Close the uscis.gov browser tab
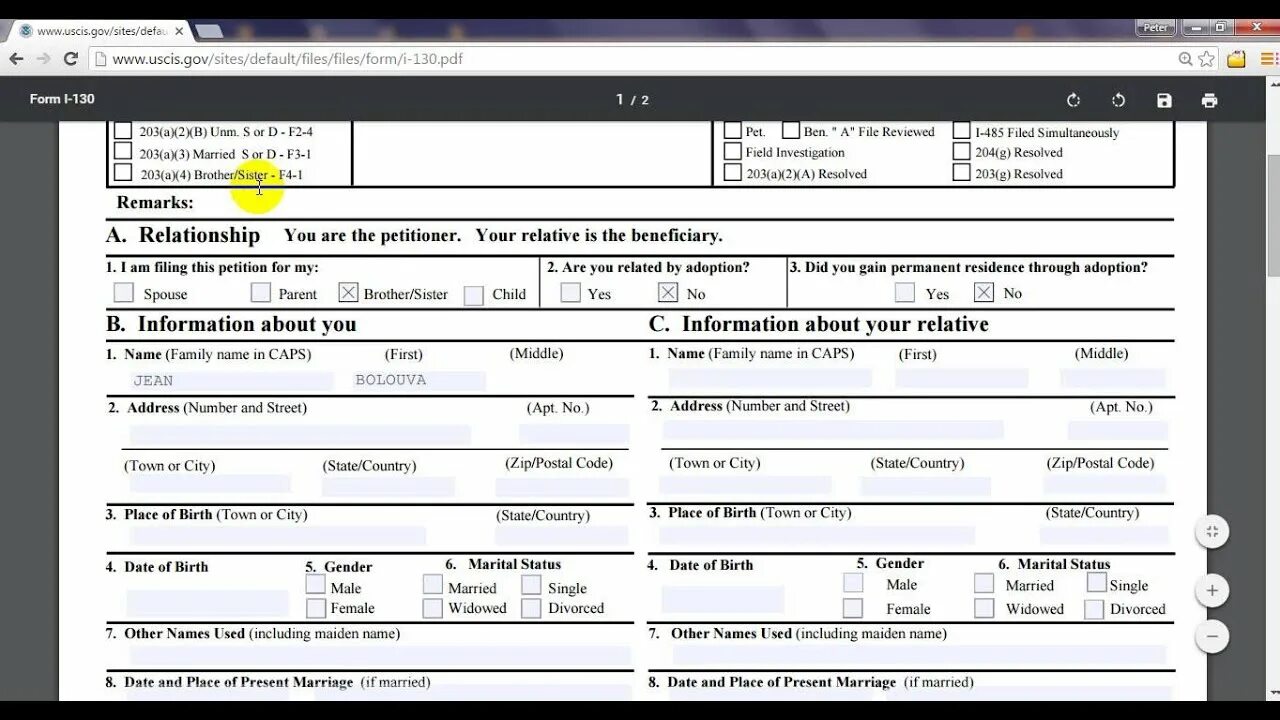The width and height of the screenshot is (1280, 720). pyautogui.click(x=179, y=31)
